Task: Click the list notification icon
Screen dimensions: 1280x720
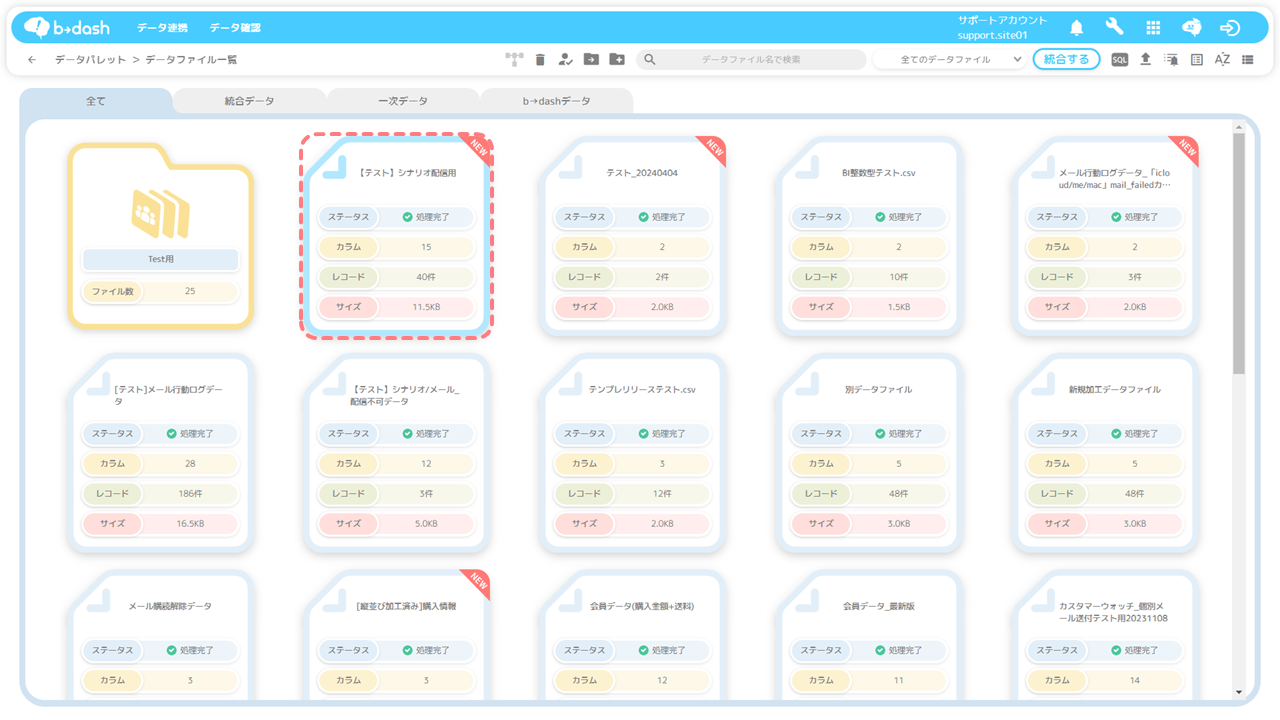Action: coord(1171,60)
